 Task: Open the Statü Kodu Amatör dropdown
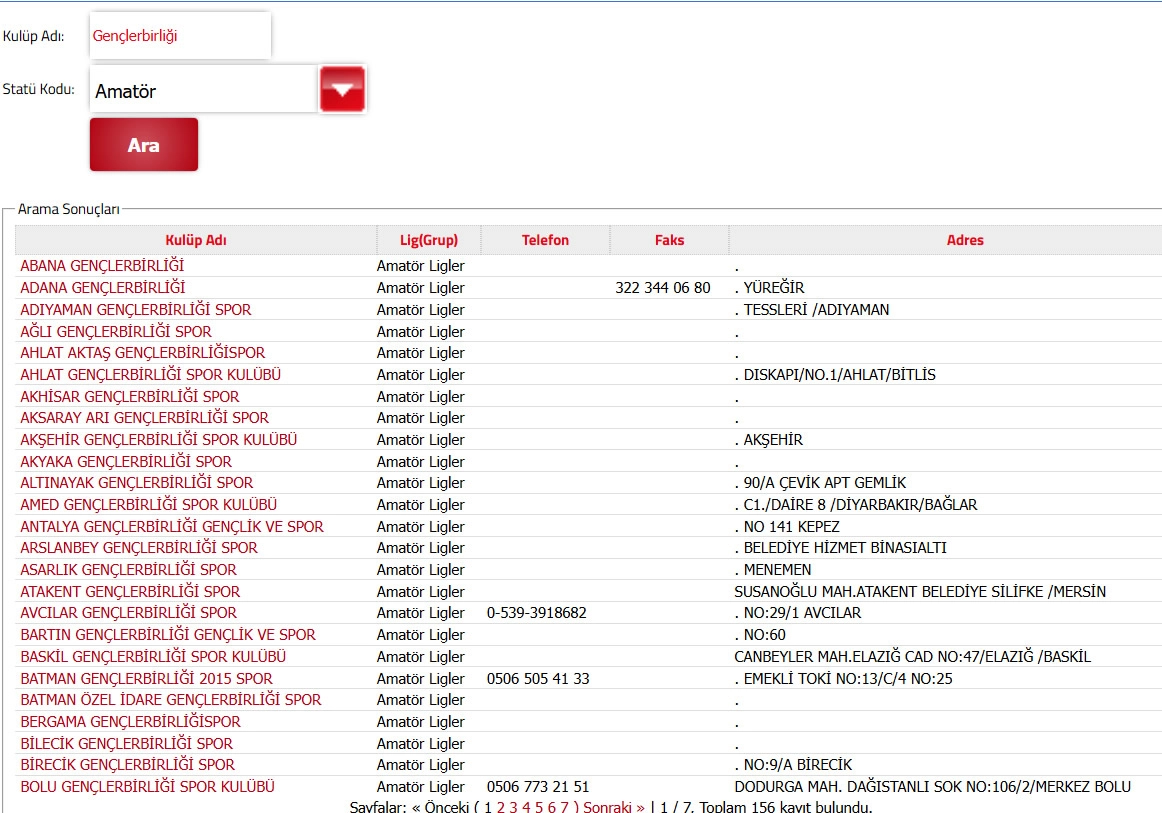tap(203, 90)
